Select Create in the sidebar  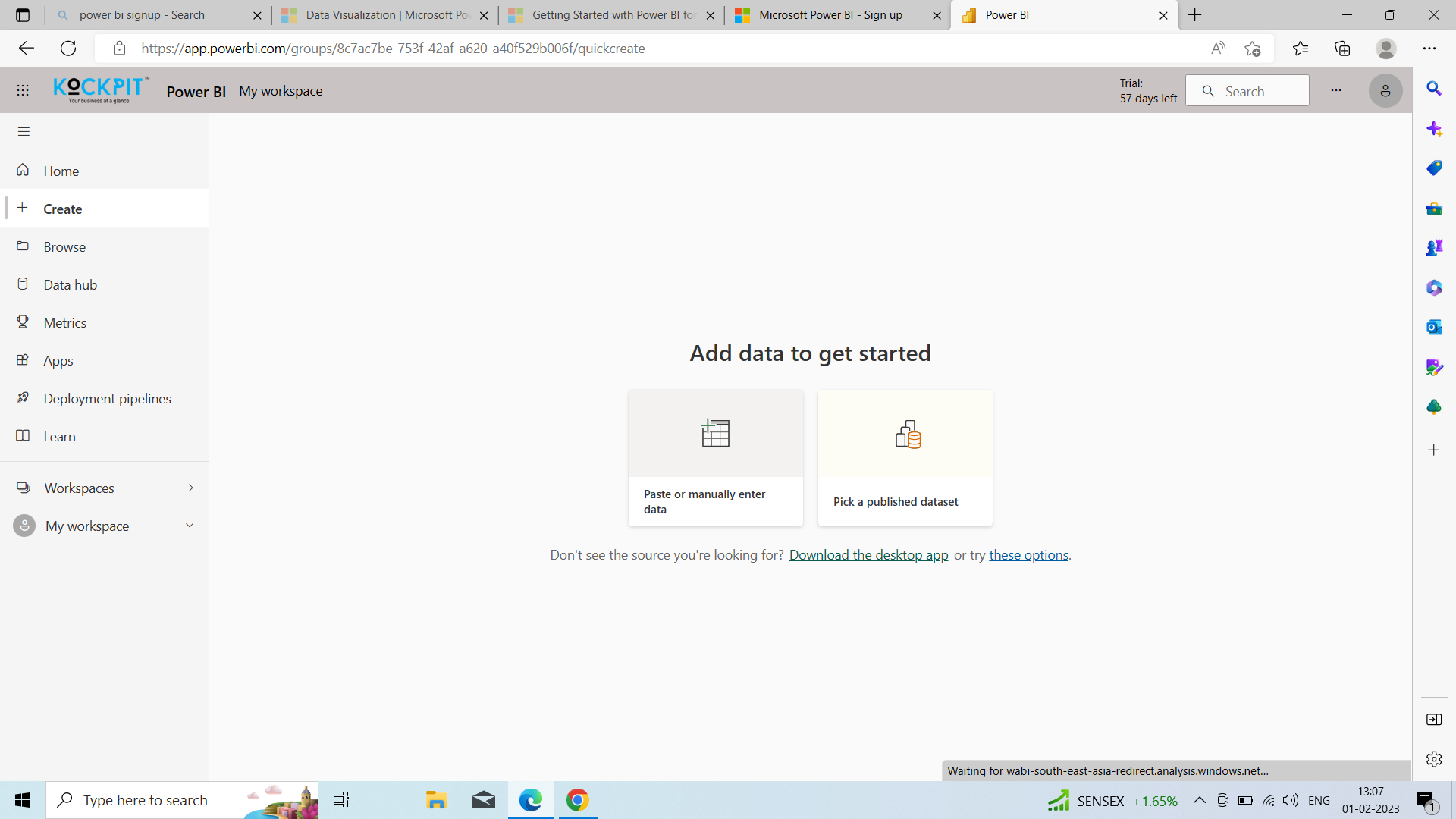(105, 209)
